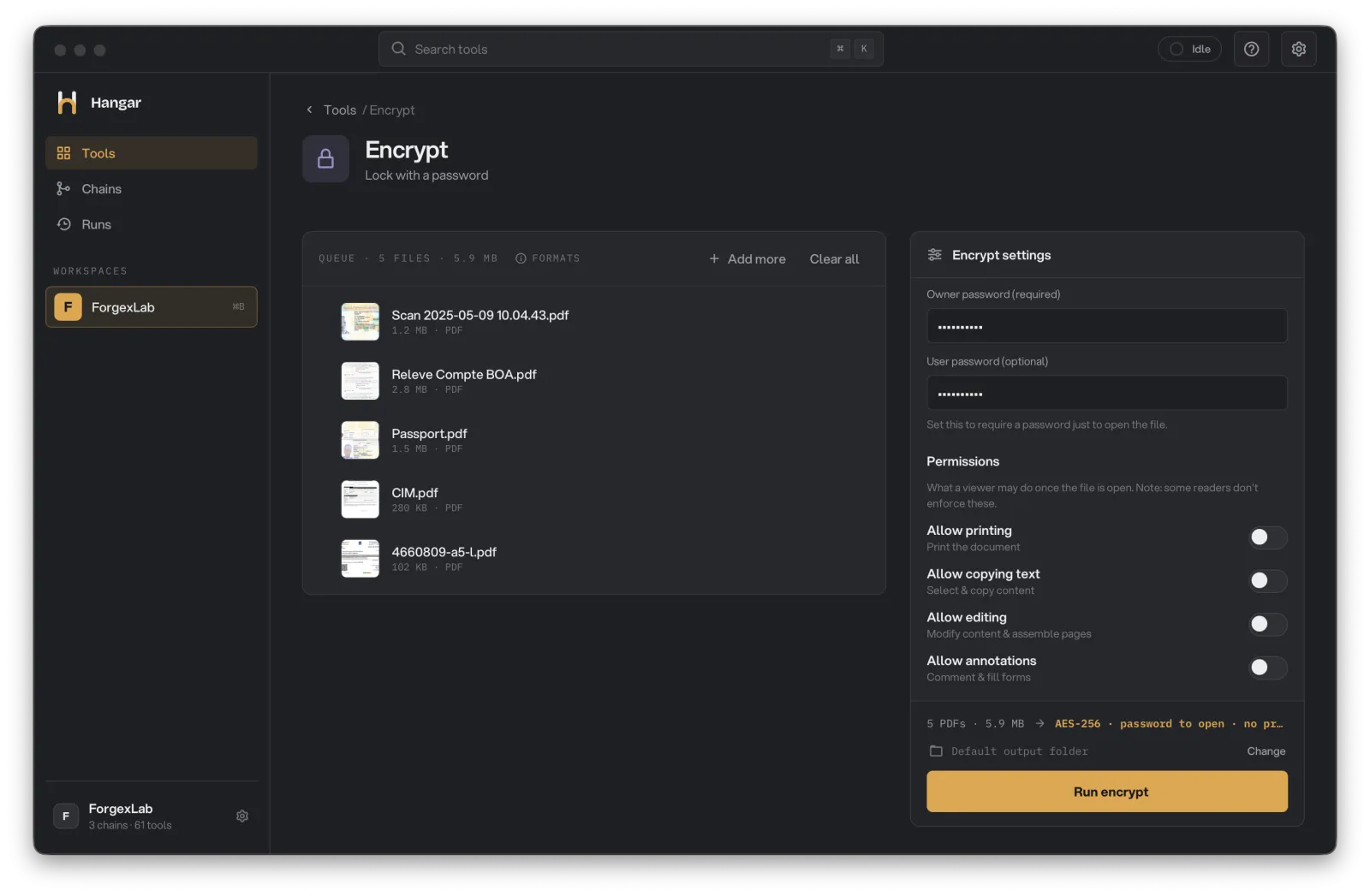This screenshot has height=896, width=1370.
Task: Click the Tools breadcrumb link
Action: [340, 110]
